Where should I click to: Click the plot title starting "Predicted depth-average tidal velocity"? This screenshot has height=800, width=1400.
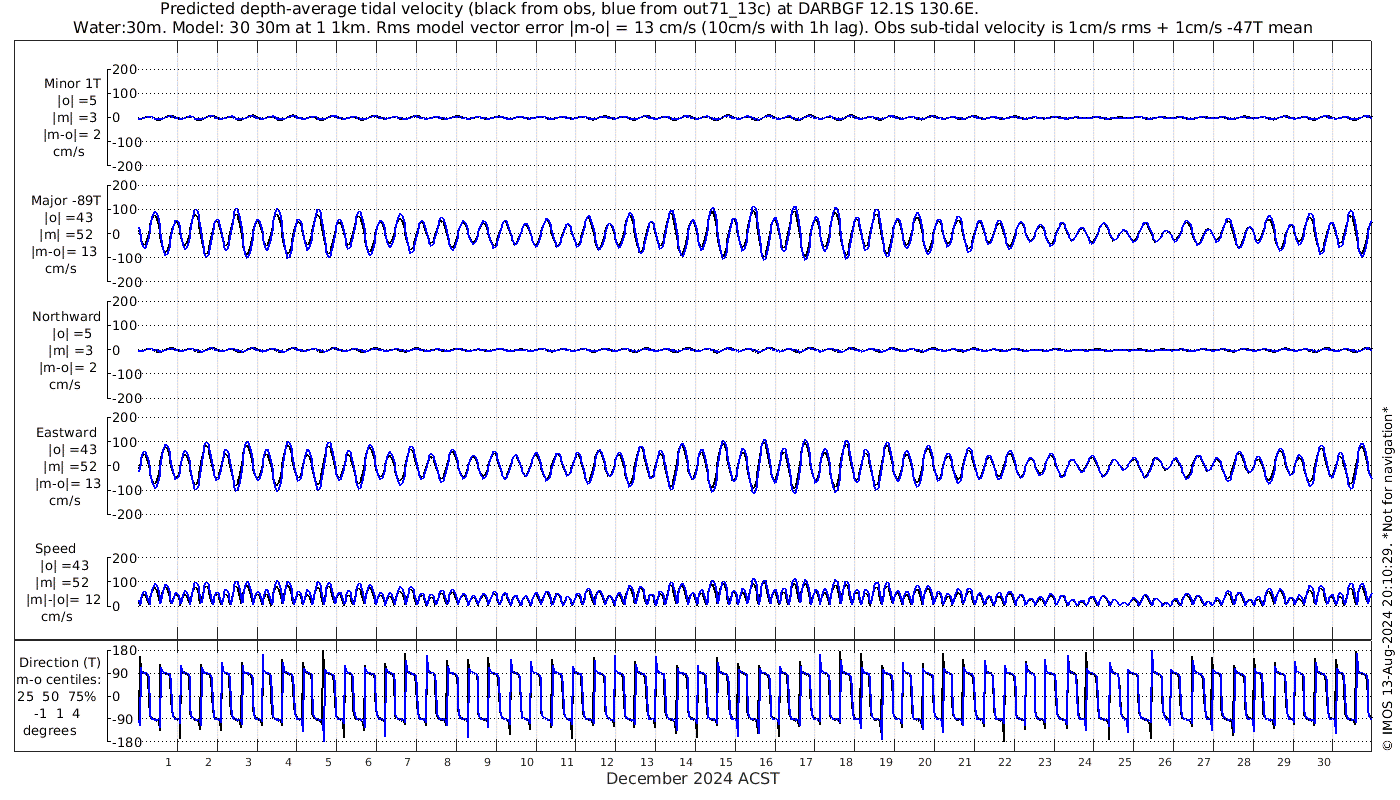click(x=570, y=9)
